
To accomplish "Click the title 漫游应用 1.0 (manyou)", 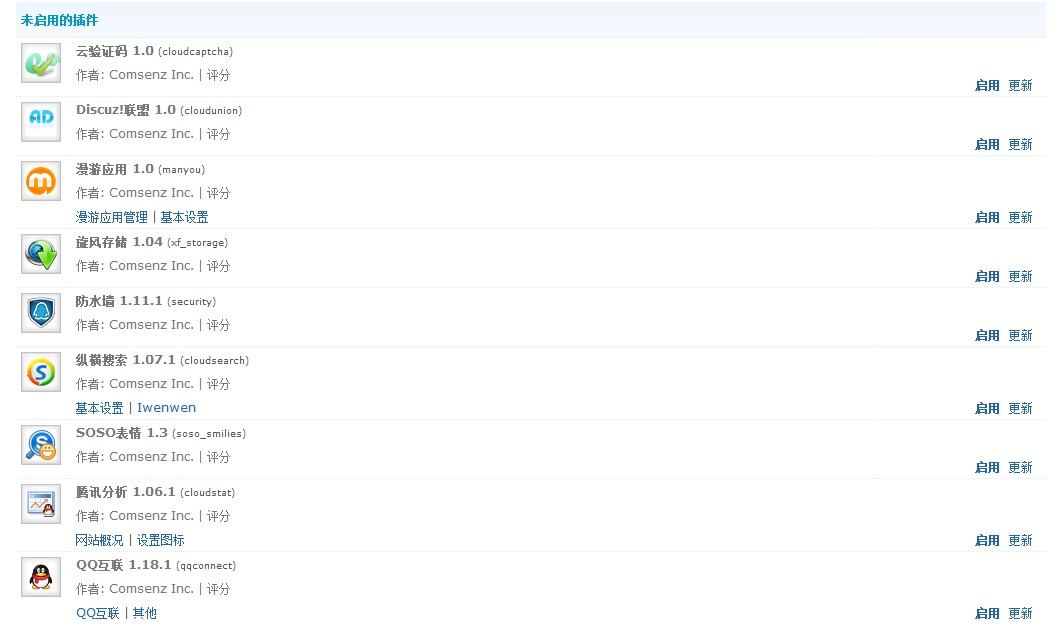I will [140, 169].
